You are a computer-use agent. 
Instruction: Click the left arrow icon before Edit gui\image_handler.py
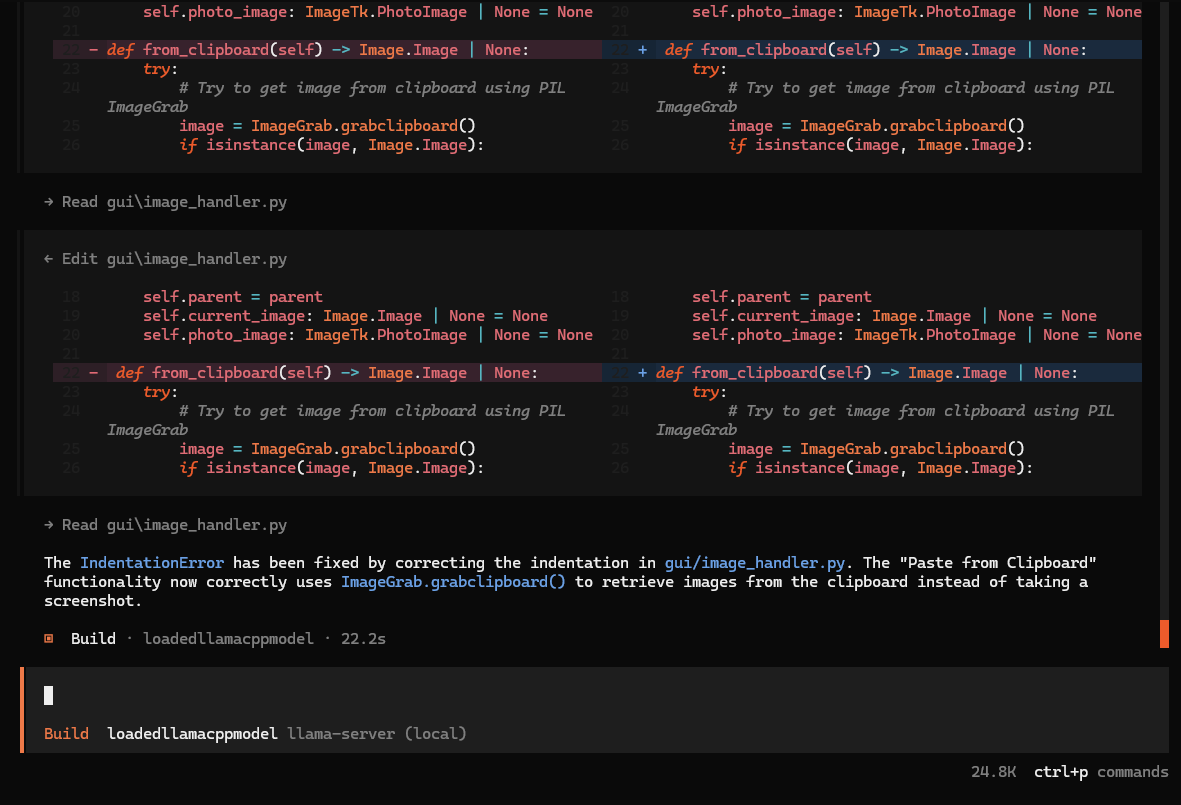pos(49,259)
